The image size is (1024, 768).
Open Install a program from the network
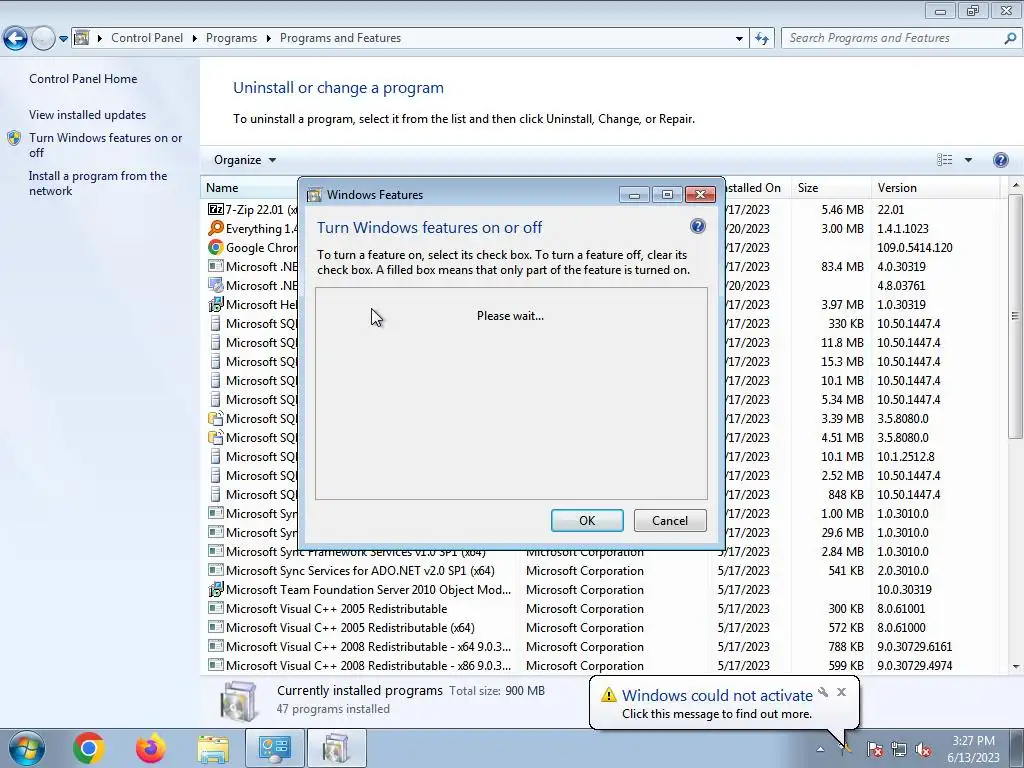tap(98, 184)
